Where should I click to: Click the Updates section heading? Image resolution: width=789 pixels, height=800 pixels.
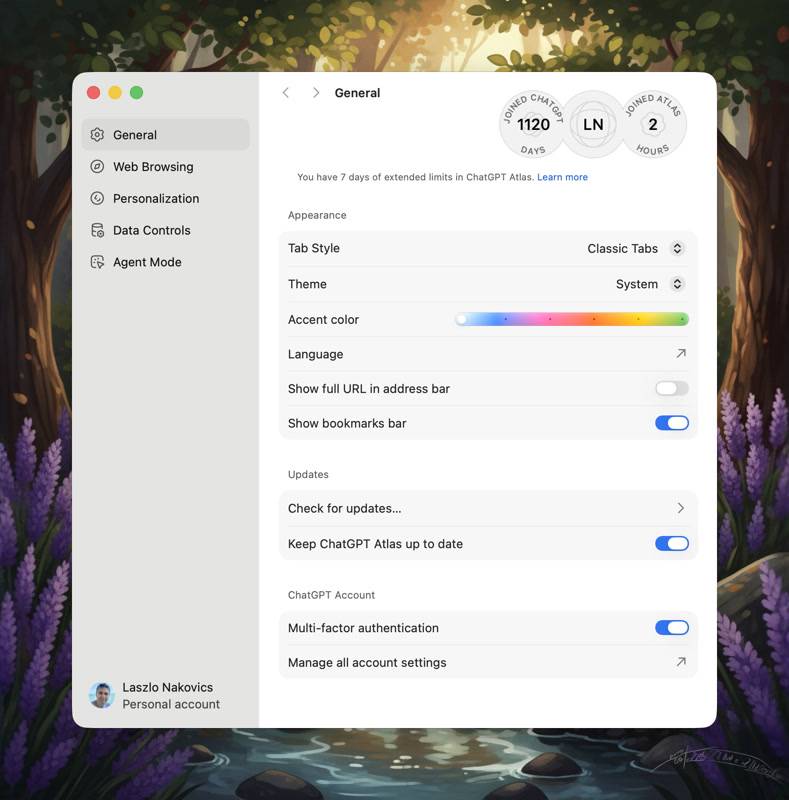click(308, 474)
